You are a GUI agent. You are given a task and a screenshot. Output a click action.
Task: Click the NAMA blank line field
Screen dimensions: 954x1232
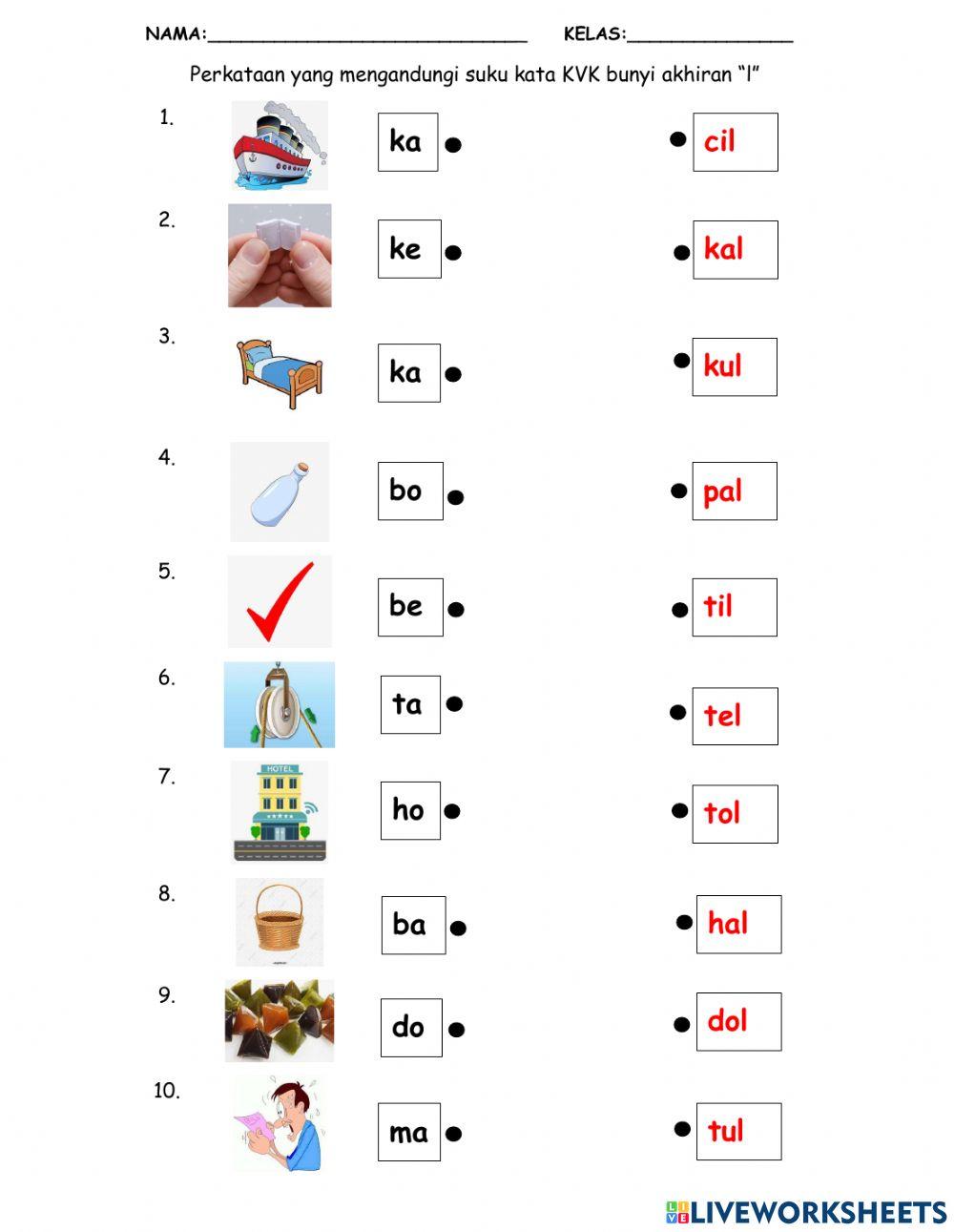coord(366,35)
